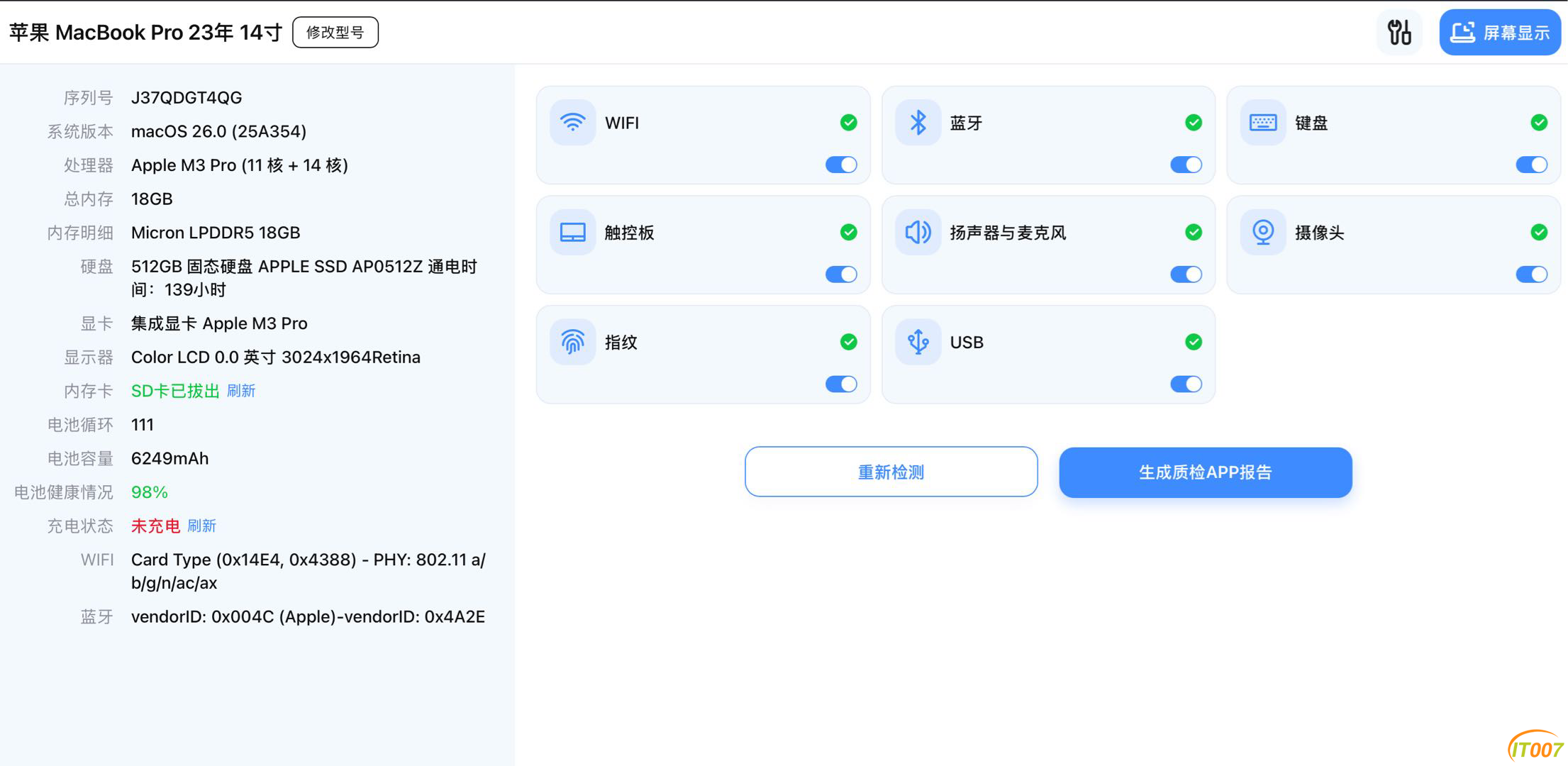Click the 重新检测 button
This screenshot has height=766, width=1568.
click(x=891, y=472)
